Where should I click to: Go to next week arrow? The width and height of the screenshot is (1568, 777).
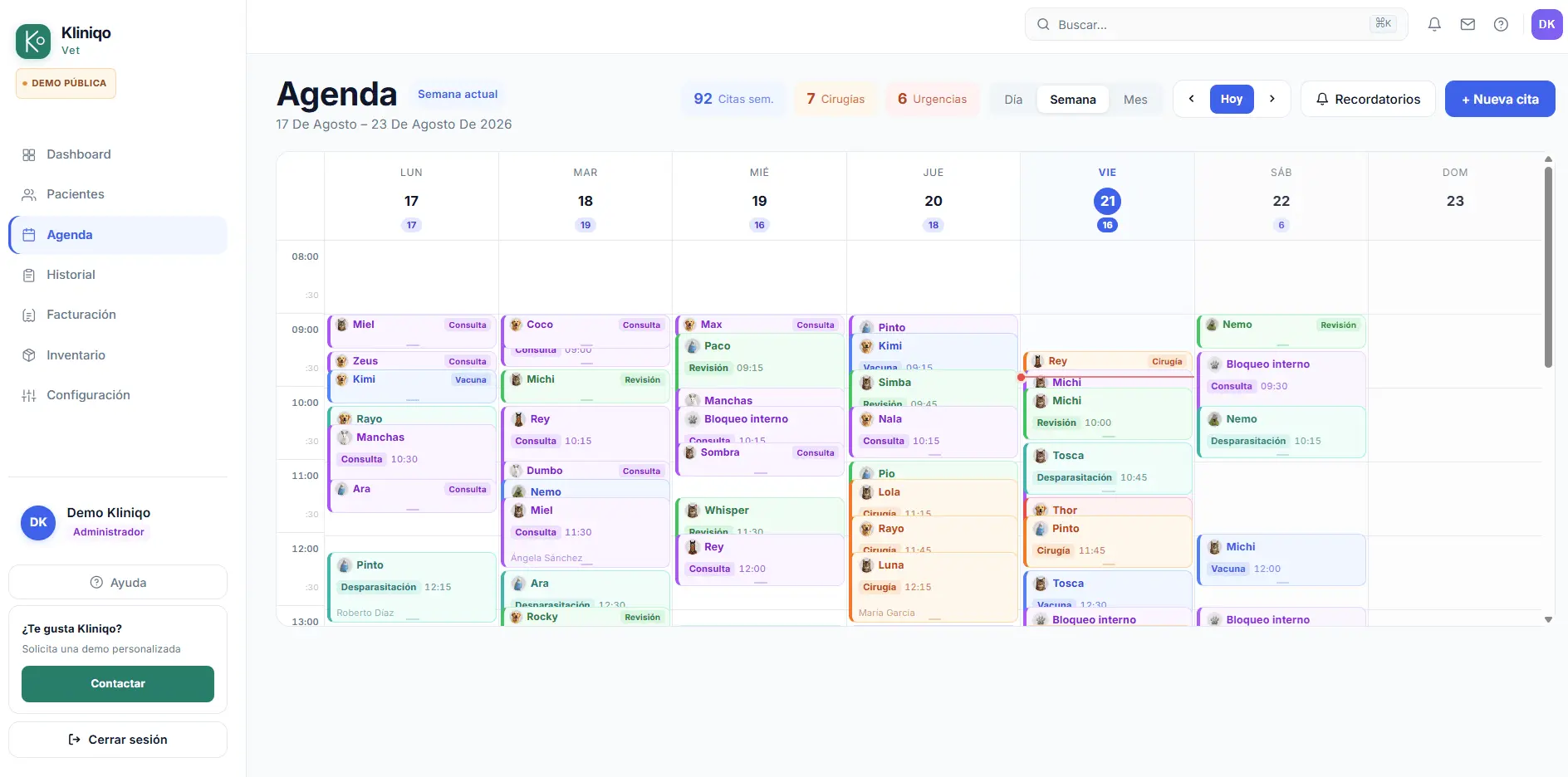pos(1272,99)
